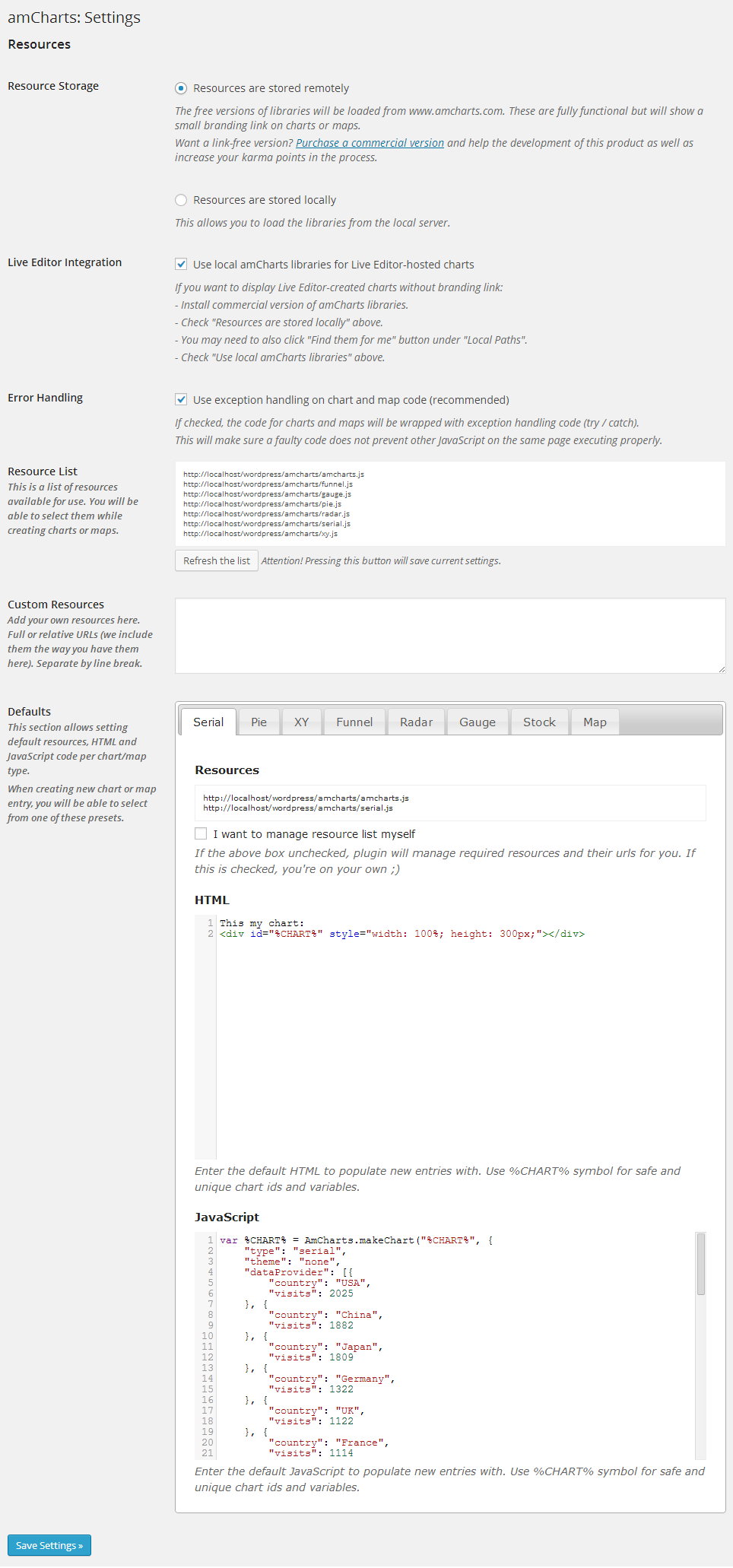
Task: Click the radar.js URL in Resource List
Action: (266, 514)
